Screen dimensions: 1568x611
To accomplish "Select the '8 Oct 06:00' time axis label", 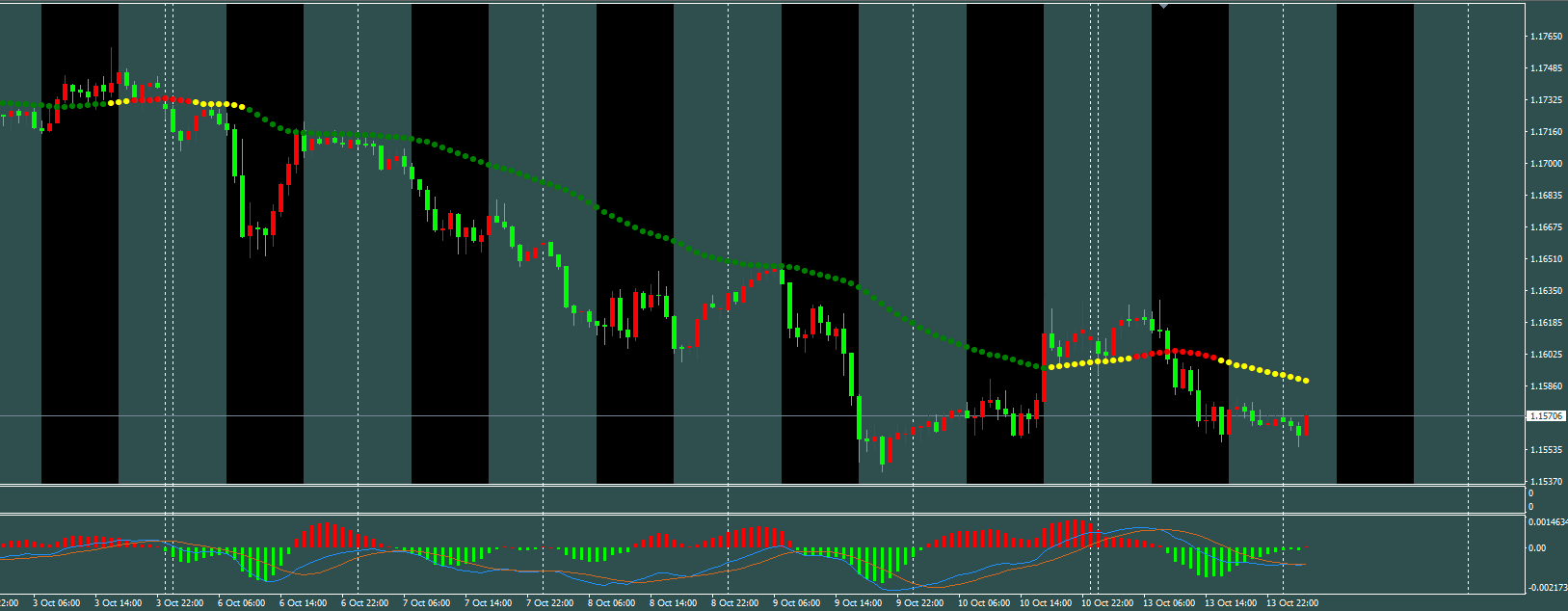I will click(x=611, y=603).
